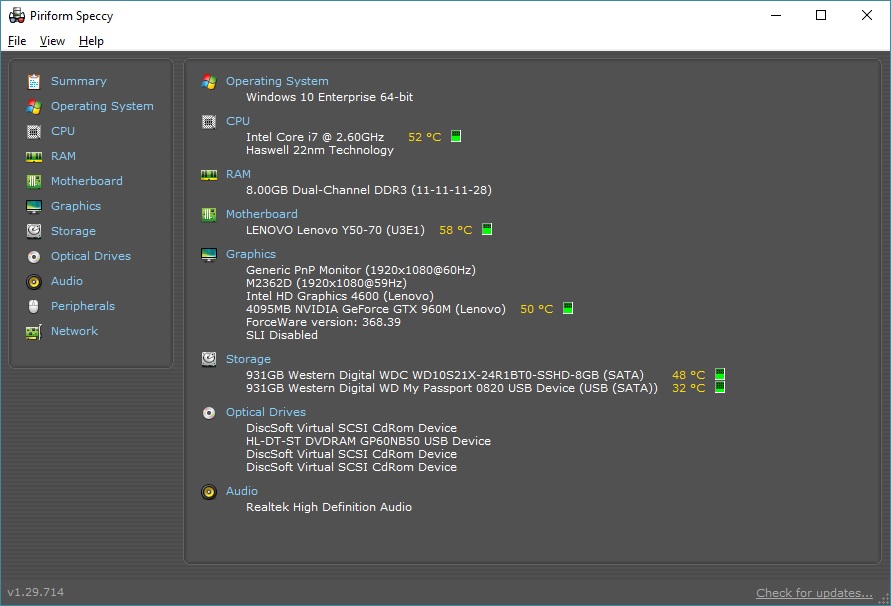Click the Speccy app icon in title bar
This screenshot has height=606, width=891.
coord(16,15)
